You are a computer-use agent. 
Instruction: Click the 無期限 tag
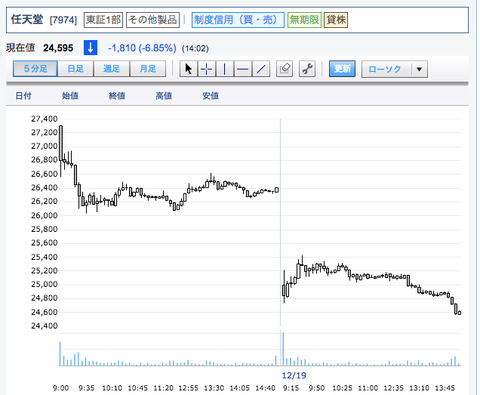point(304,20)
